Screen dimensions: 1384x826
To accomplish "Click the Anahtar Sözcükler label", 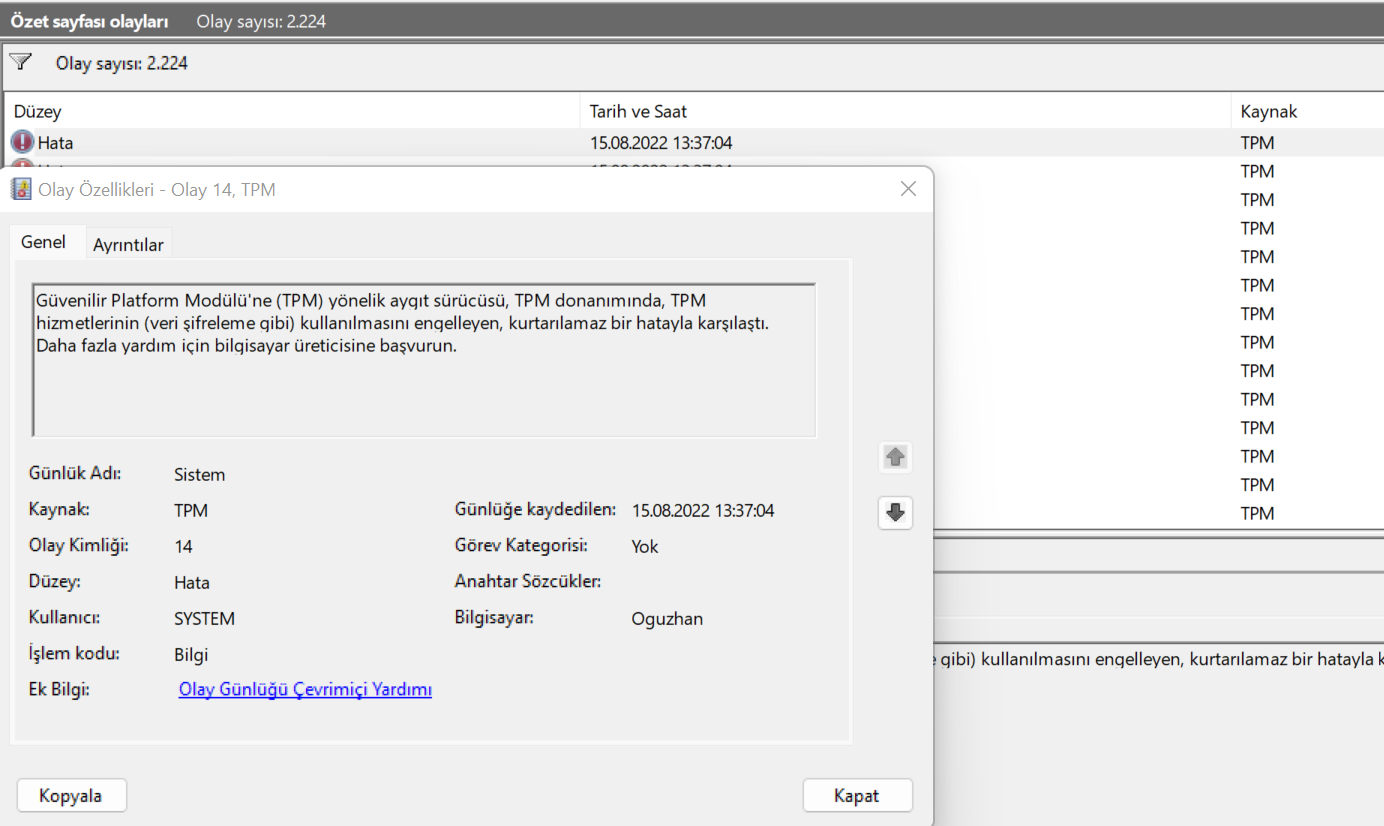I will [528, 581].
